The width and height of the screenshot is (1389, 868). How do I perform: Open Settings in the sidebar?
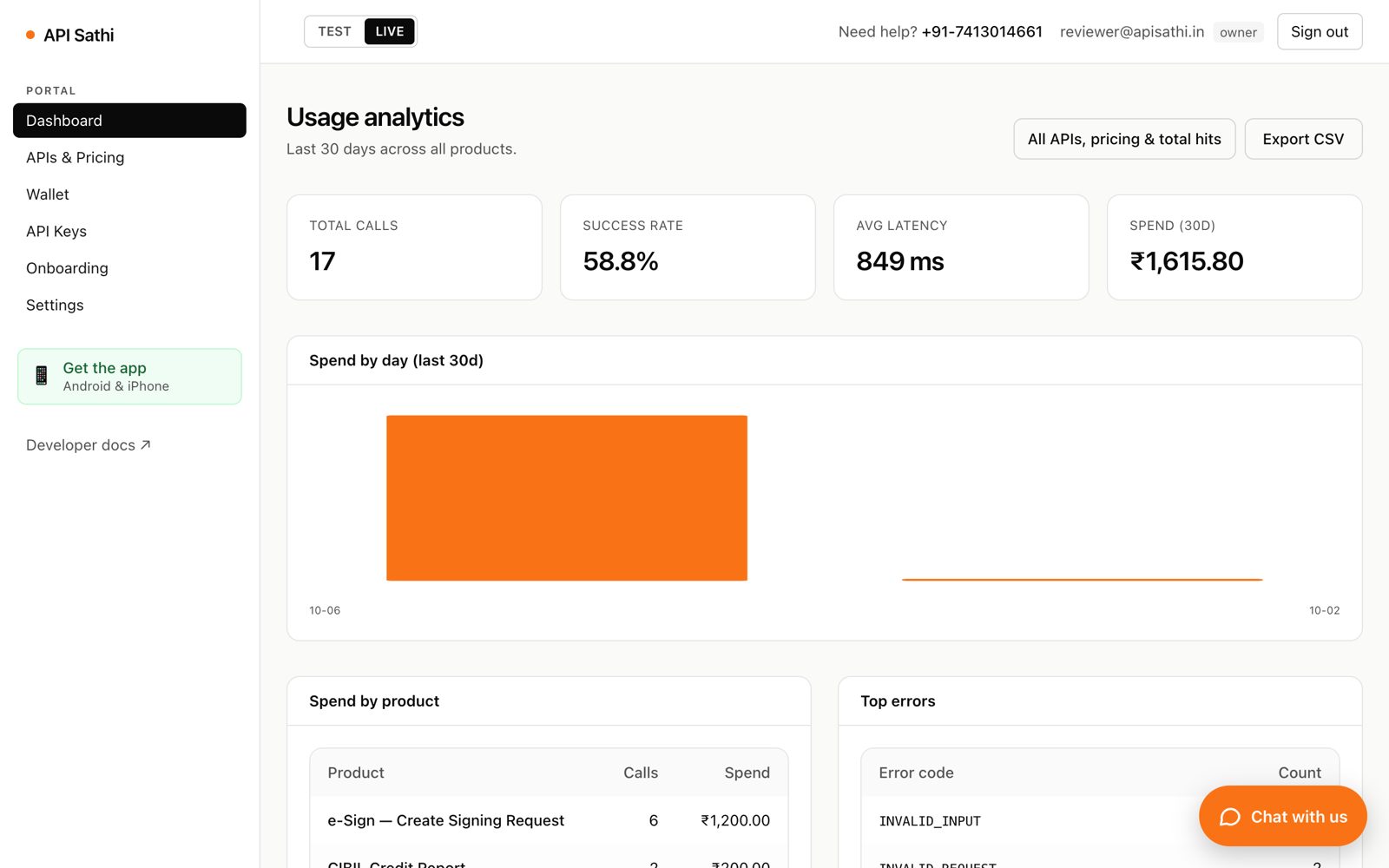coord(129,305)
